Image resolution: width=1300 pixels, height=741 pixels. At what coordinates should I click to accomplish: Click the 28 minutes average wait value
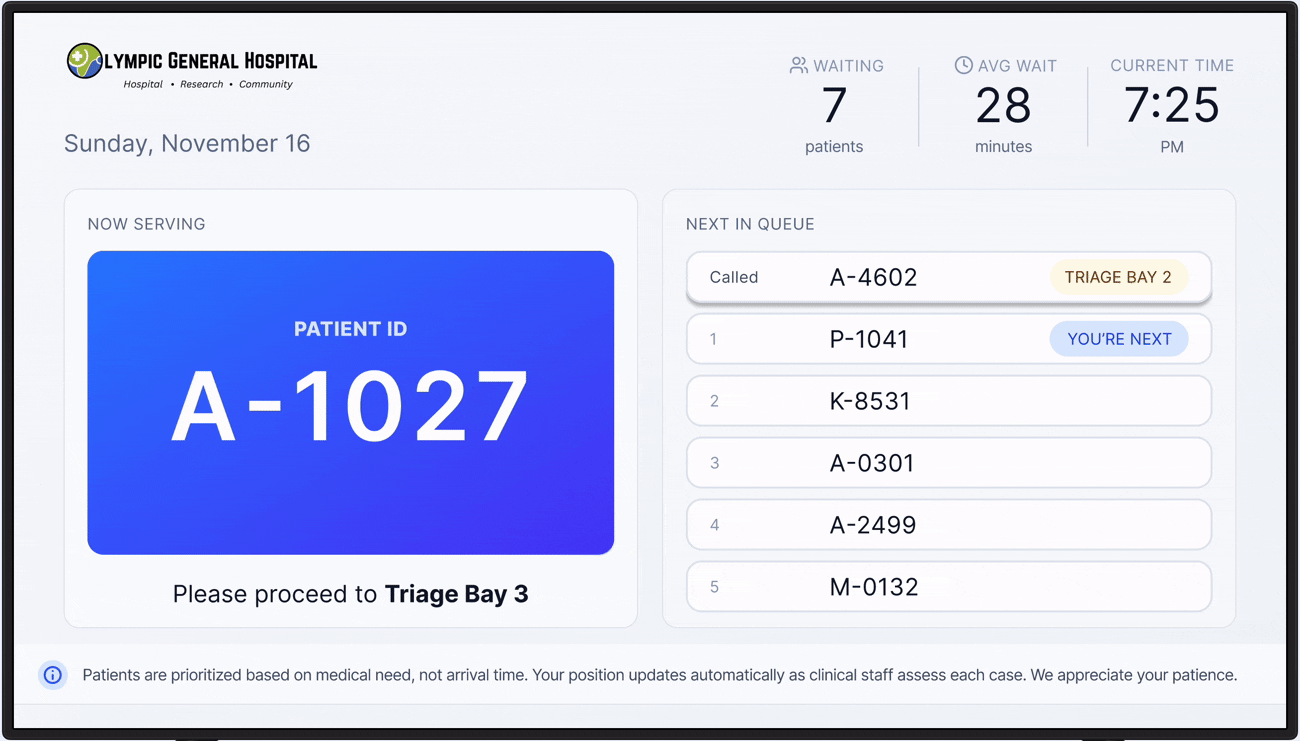tap(1003, 105)
